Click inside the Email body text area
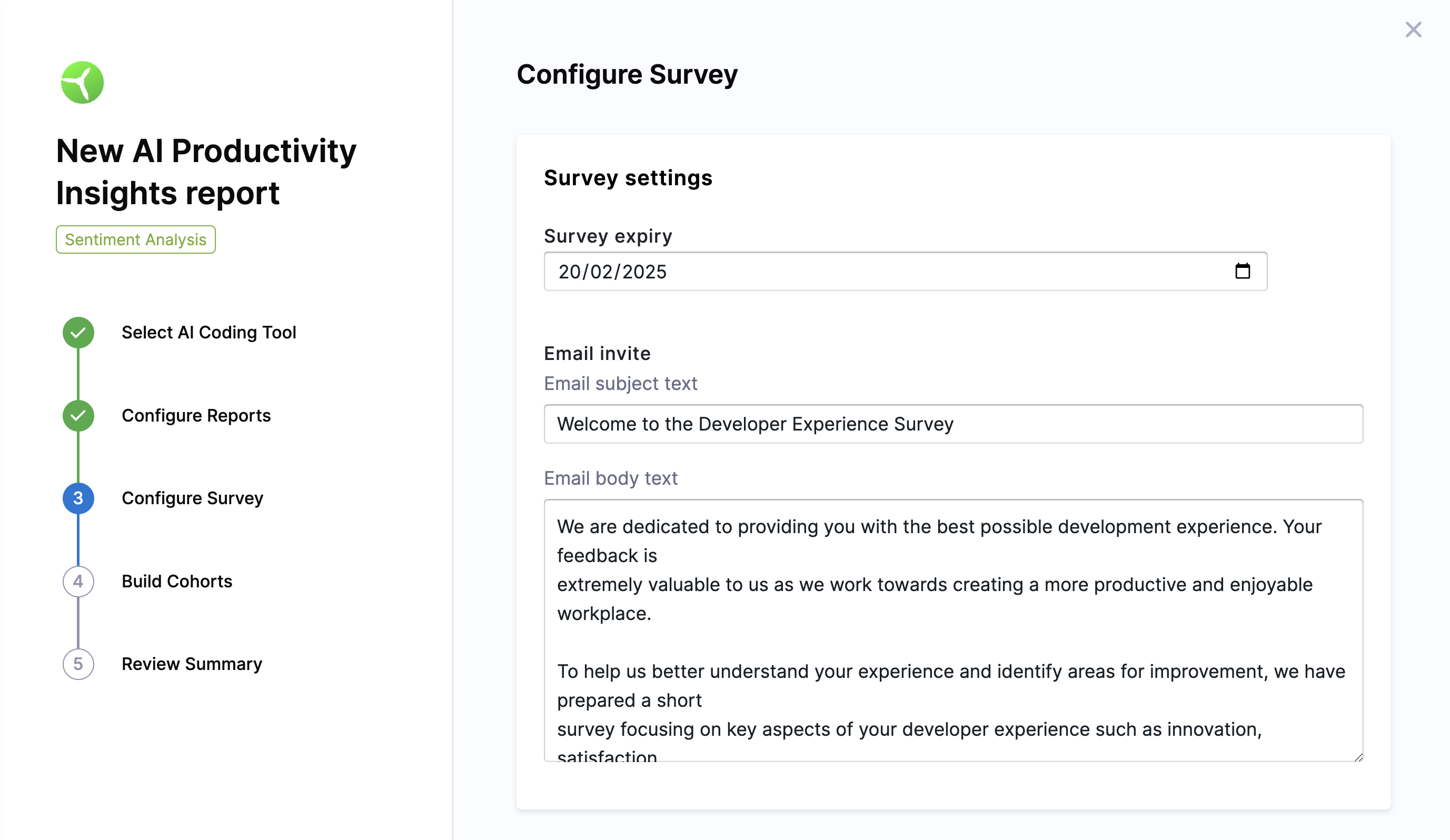Viewport: 1450px width, 840px height. (x=953, y=630)
